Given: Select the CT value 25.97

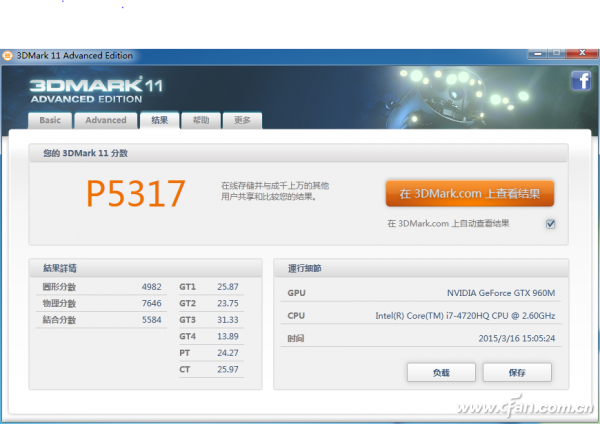Looking at the screenshot, I should tap(228, 369).
